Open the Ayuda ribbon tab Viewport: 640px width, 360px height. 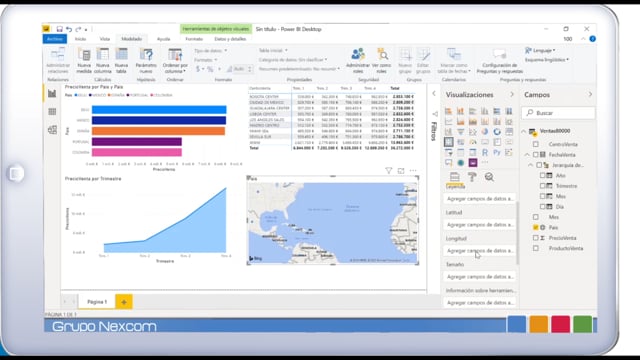tap(163, 39)
